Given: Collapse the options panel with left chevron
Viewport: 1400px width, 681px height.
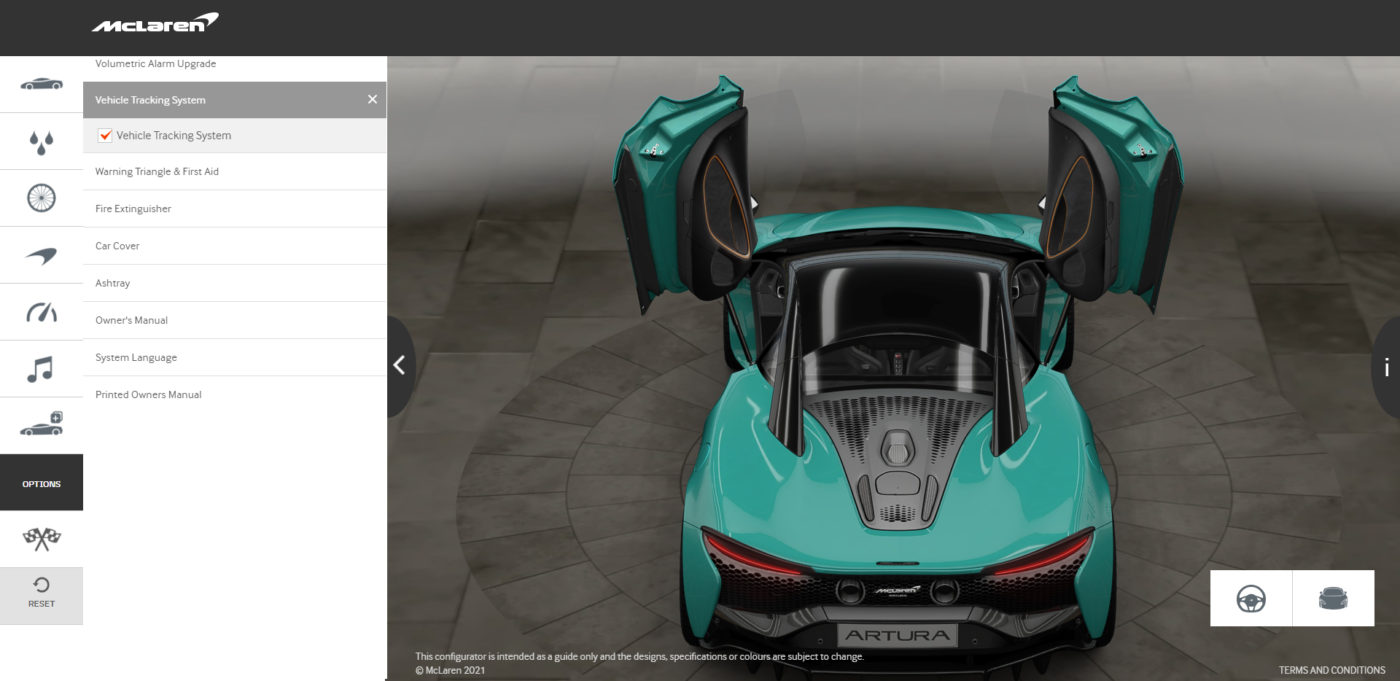Looking at the screenshot, I should coord(400,366).
